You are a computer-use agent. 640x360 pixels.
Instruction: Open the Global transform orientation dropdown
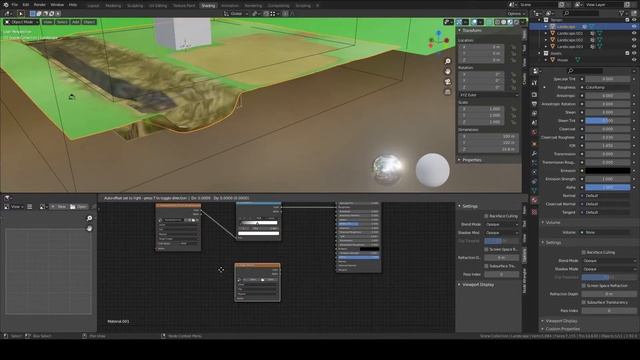click(236, 13)
